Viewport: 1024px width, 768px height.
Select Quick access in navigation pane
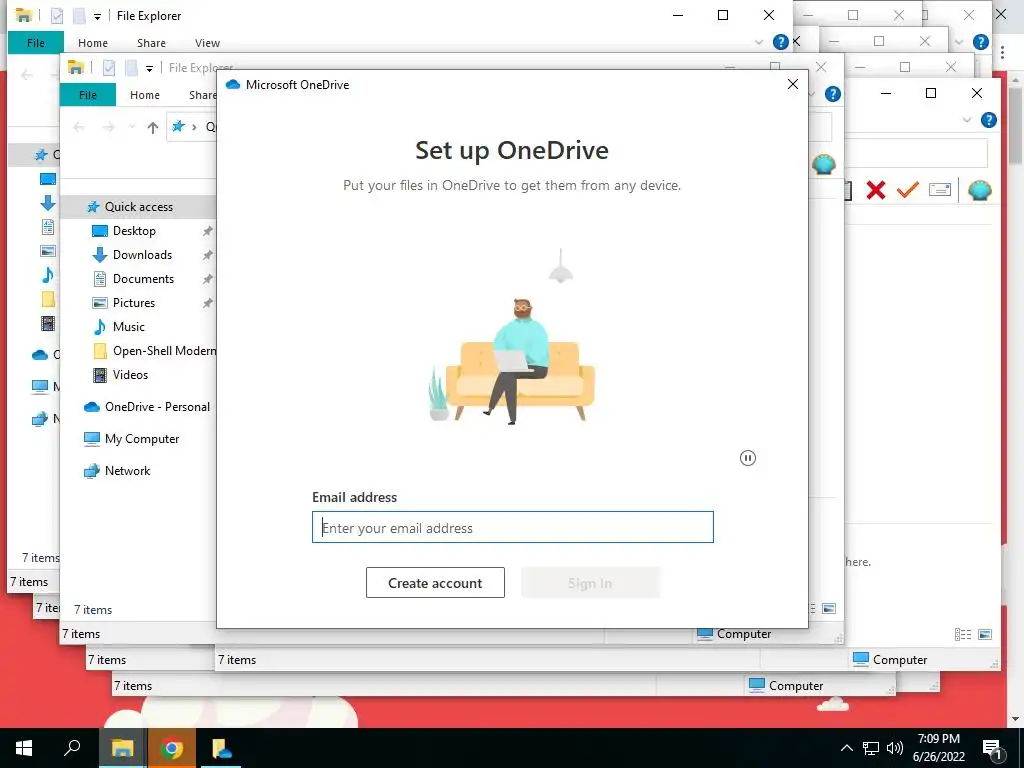[x=138, y=207]
